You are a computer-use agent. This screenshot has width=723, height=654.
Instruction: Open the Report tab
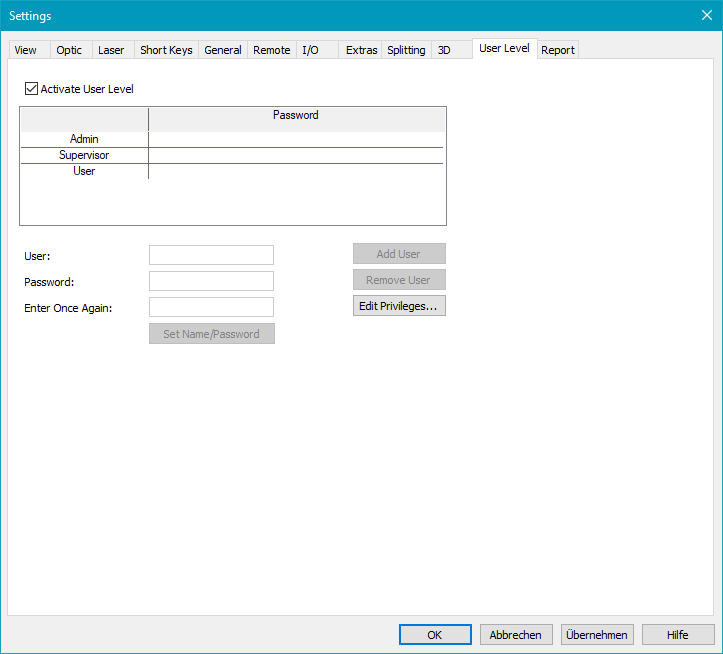558,50
